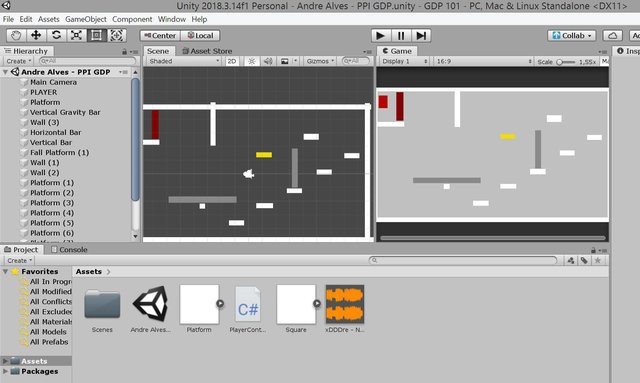This screenshot has height=383, width=640.
Task: Toggle handle rotation Local button
Action: click(200, 36)
